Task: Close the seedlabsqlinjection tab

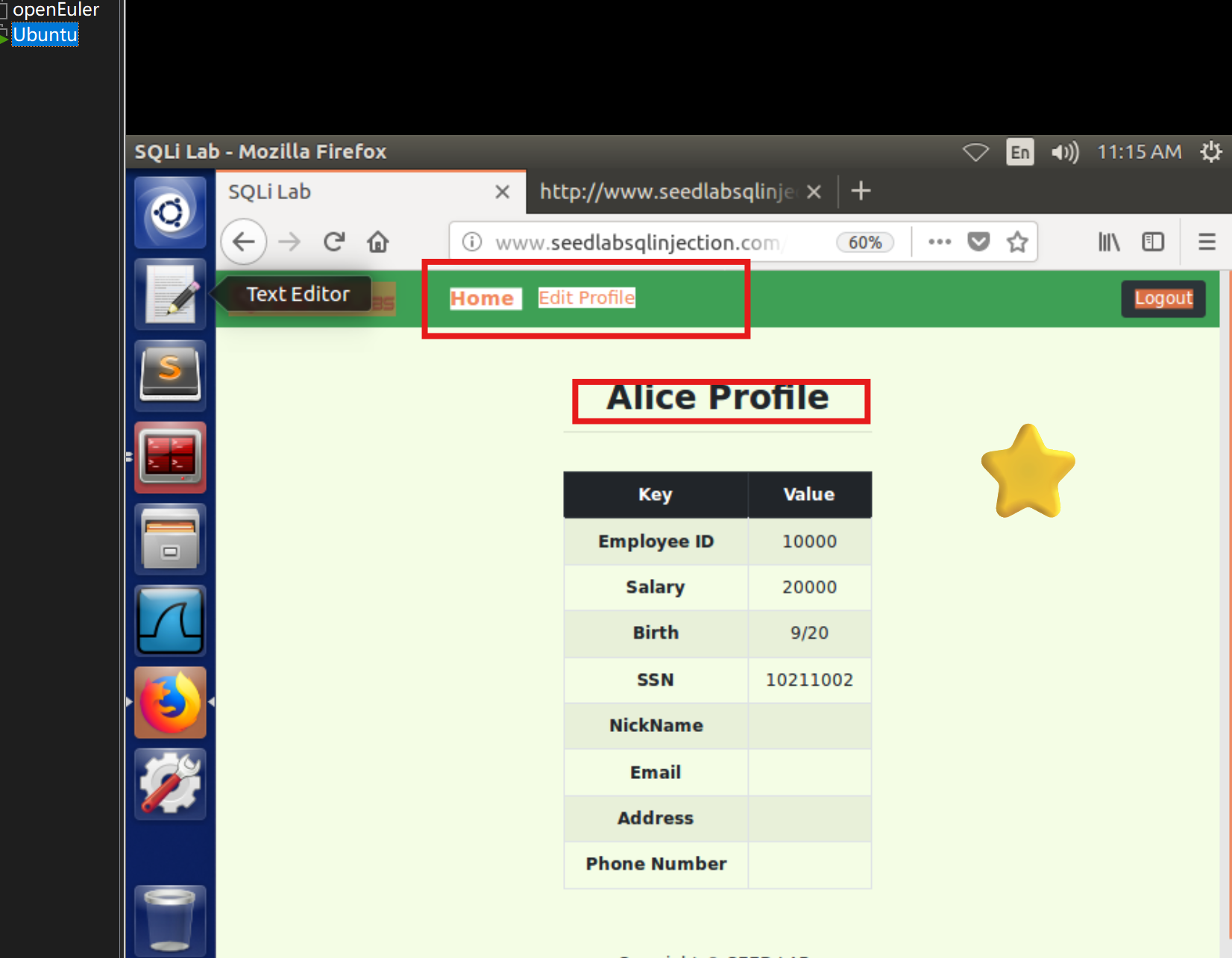Action: 814,192
